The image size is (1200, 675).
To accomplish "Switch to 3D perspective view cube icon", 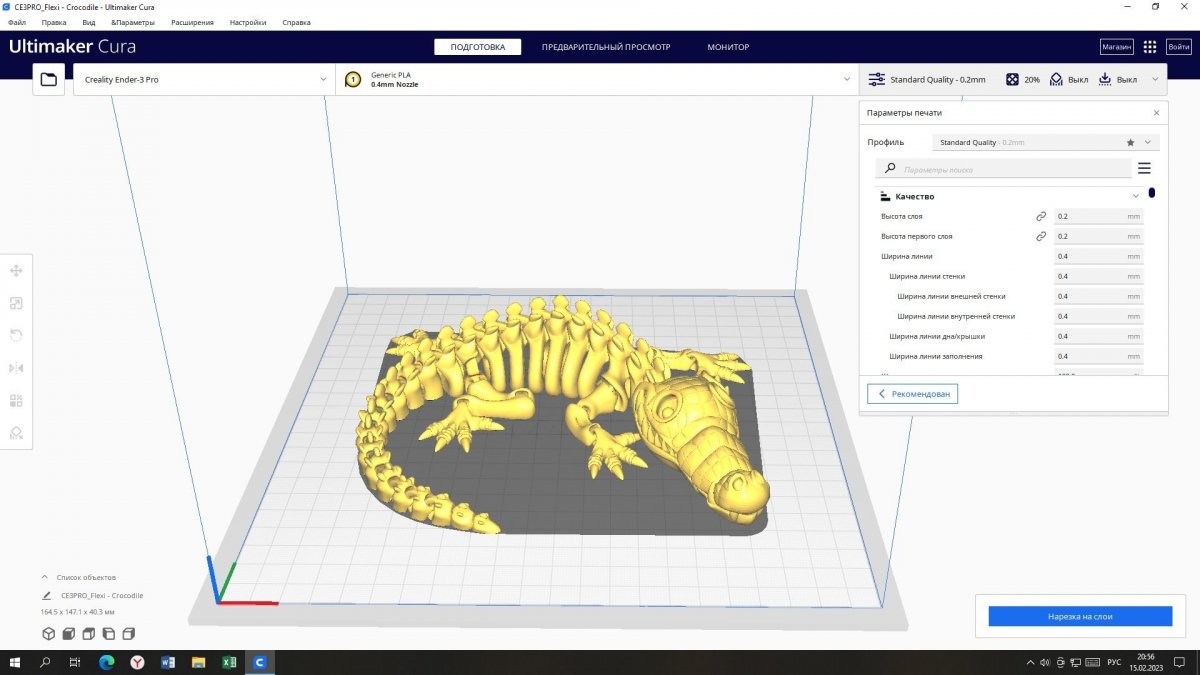I will pos(48,634).
